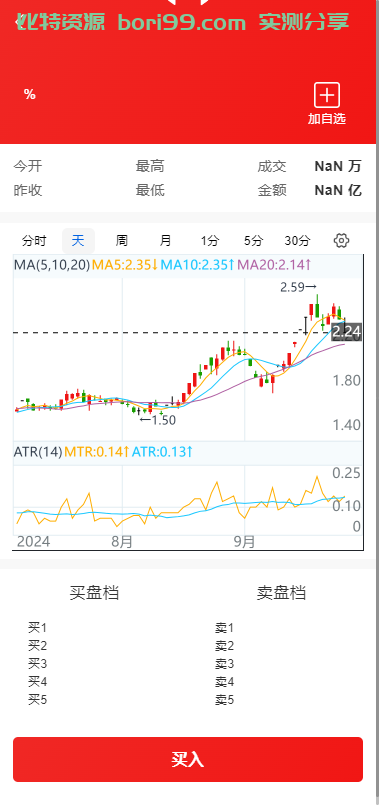The width and height of the screenshot is (379, 805).
Task: Select the 月 monthly chart tab
Action: click(x=165, y=241)
